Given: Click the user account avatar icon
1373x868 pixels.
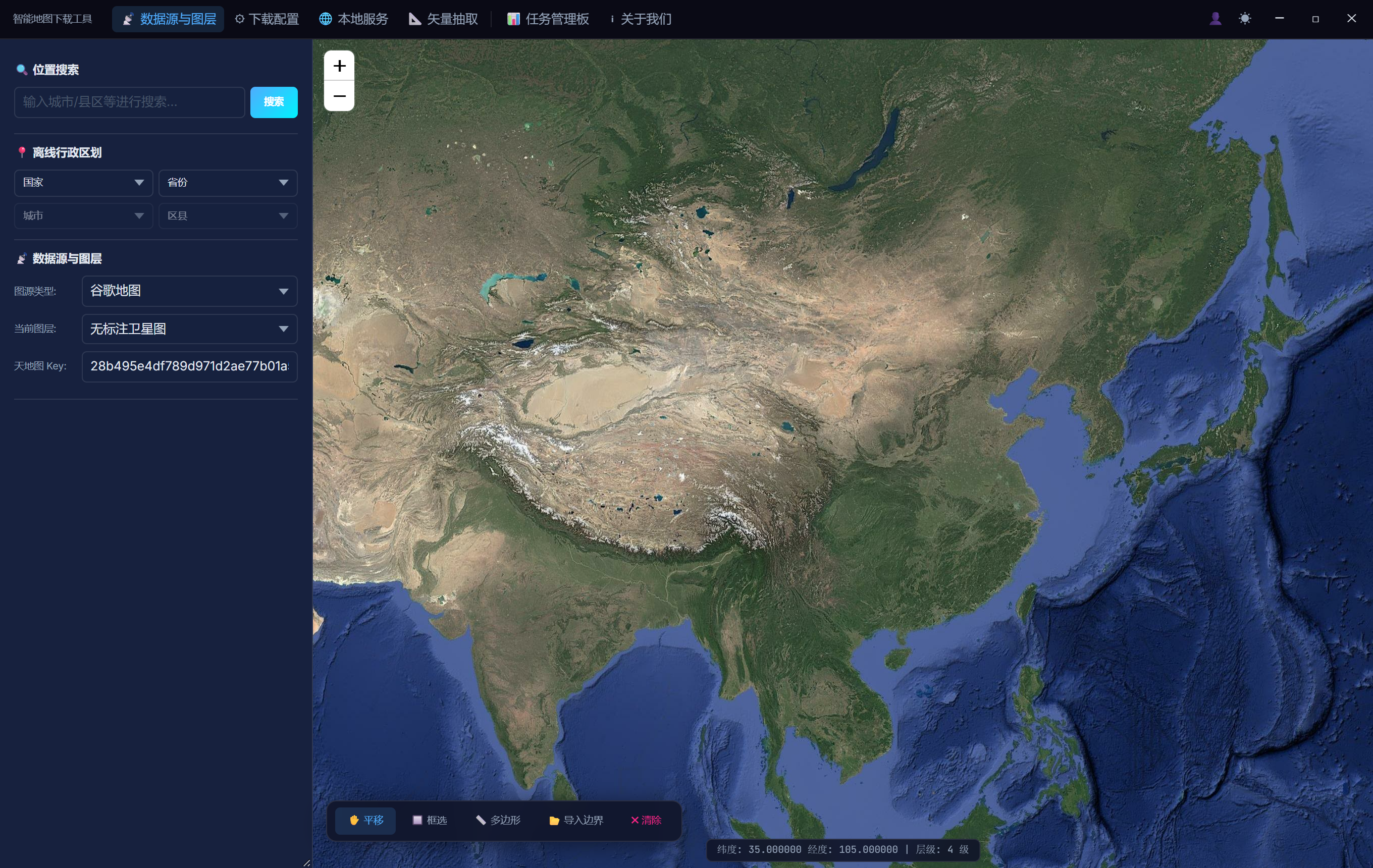Looking at the screenshot, I should point(1215,19).
